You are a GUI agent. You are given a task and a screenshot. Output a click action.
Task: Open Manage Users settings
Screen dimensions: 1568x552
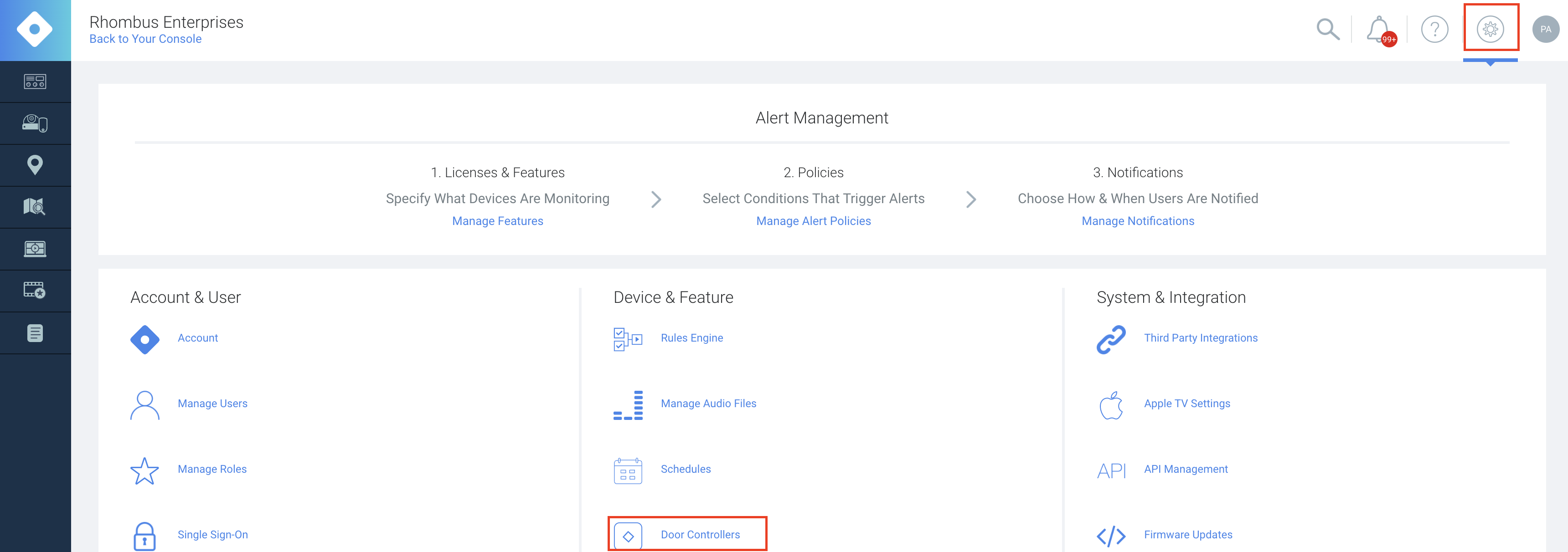click(212, 403)
